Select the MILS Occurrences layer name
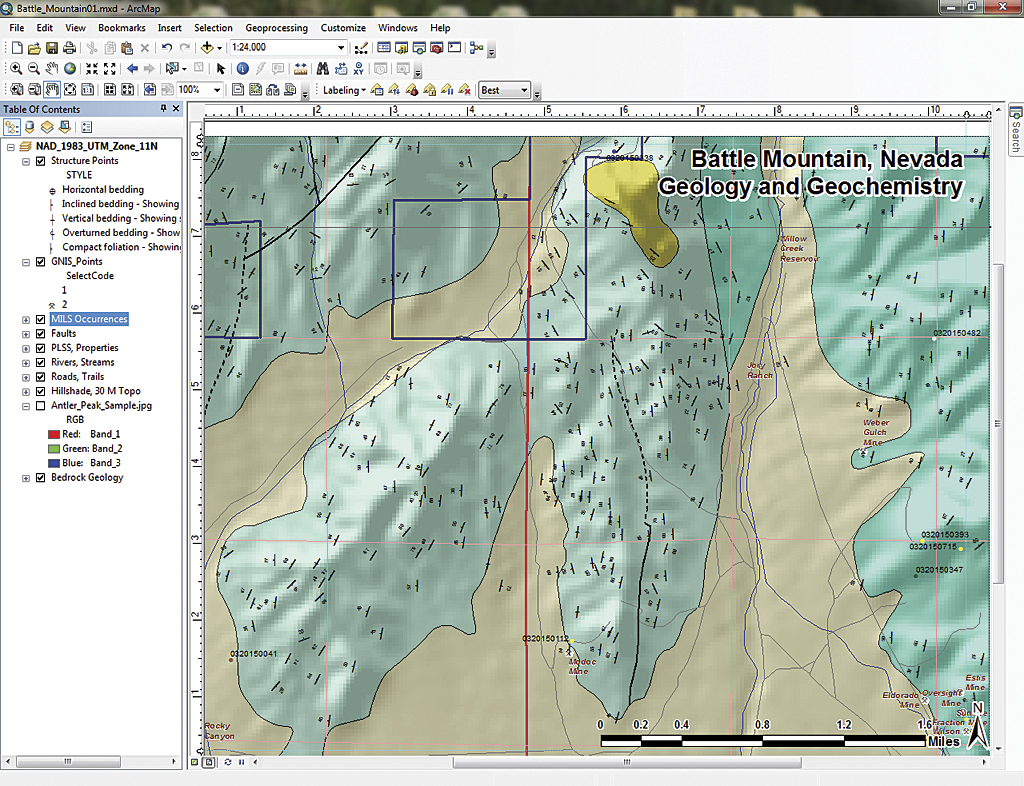1024x786 pixels. coord(89,319)
